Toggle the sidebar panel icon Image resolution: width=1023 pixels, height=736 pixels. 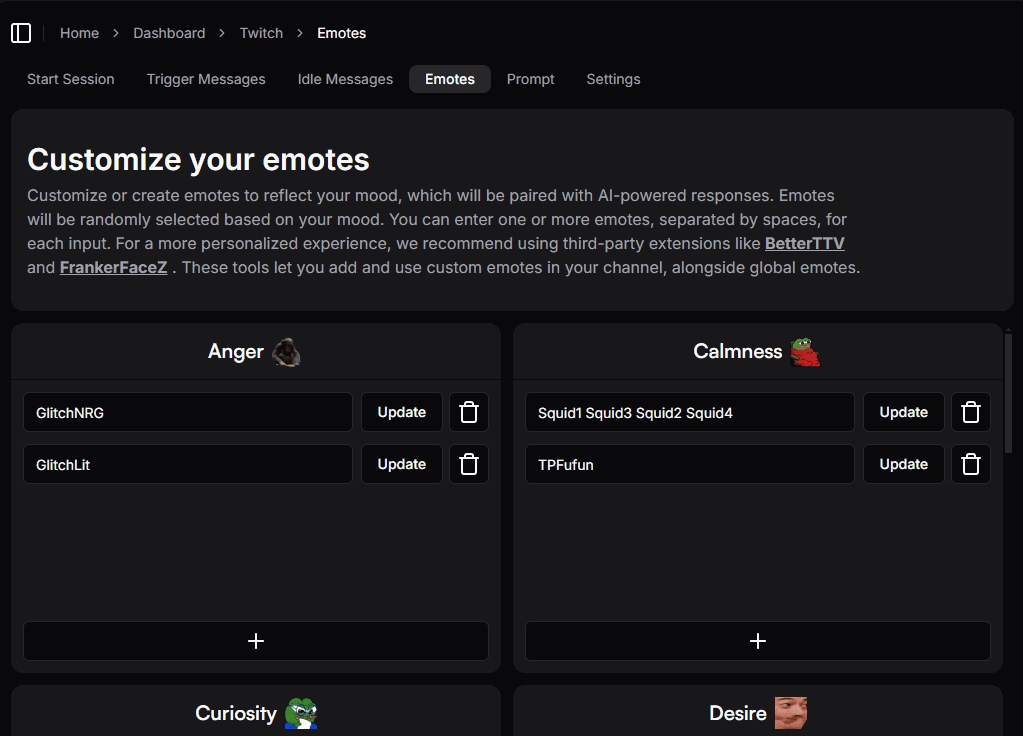point(21,33)
